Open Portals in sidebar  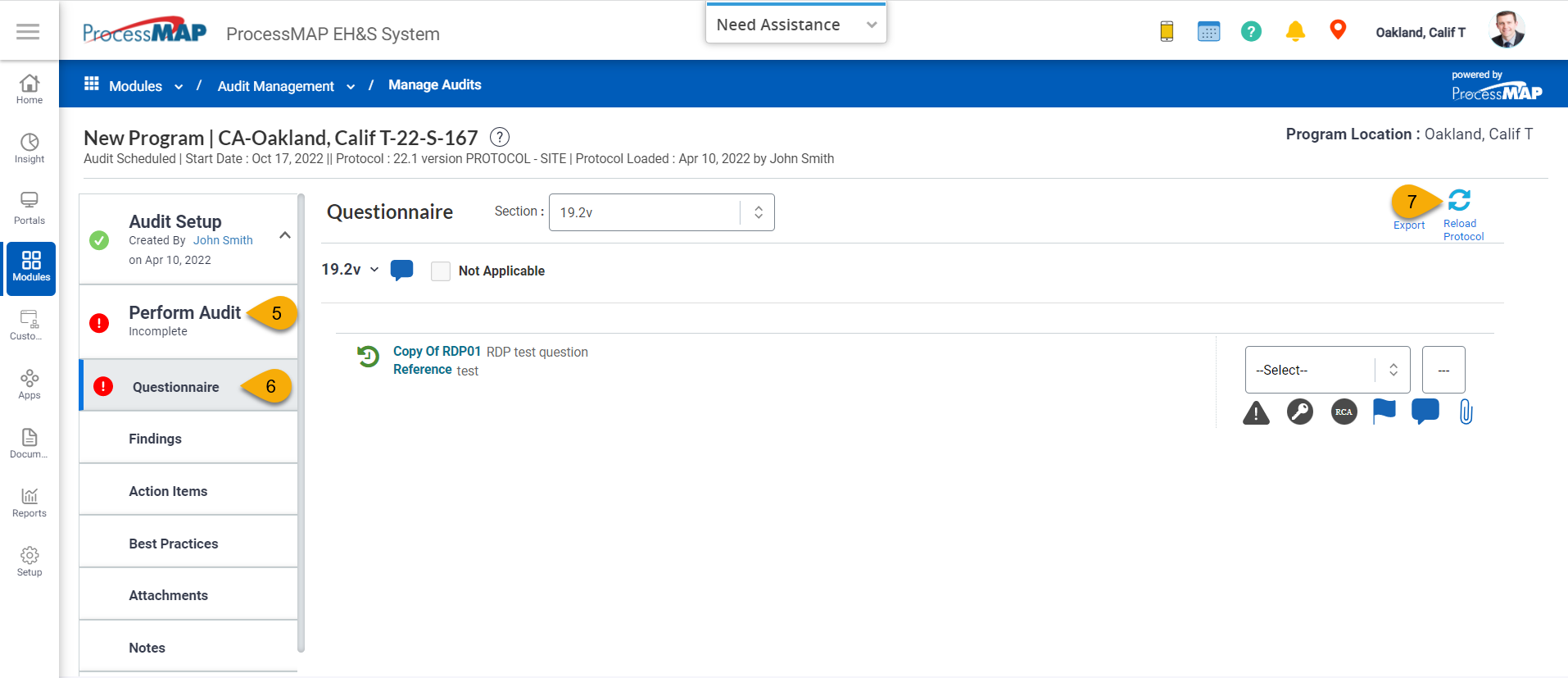point(29,208)
